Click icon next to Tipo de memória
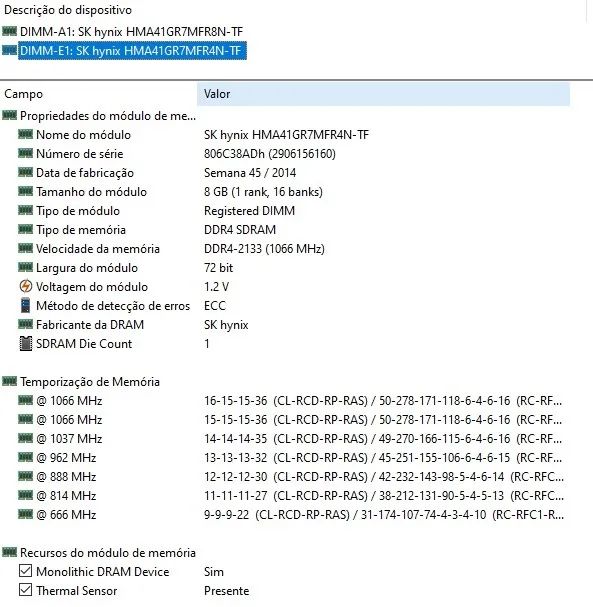The image size is (593, 607). (26, 229)
